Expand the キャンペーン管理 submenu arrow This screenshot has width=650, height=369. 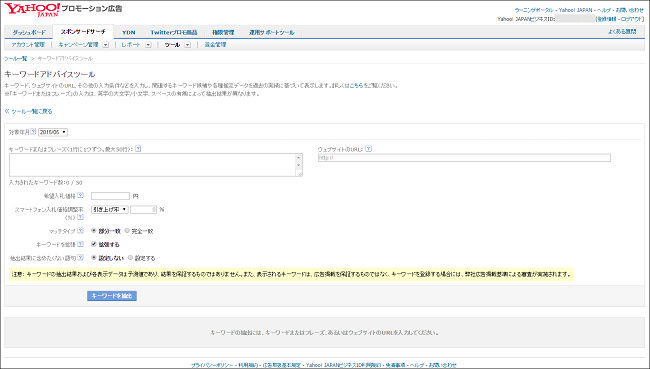click(x=106, y=45)
